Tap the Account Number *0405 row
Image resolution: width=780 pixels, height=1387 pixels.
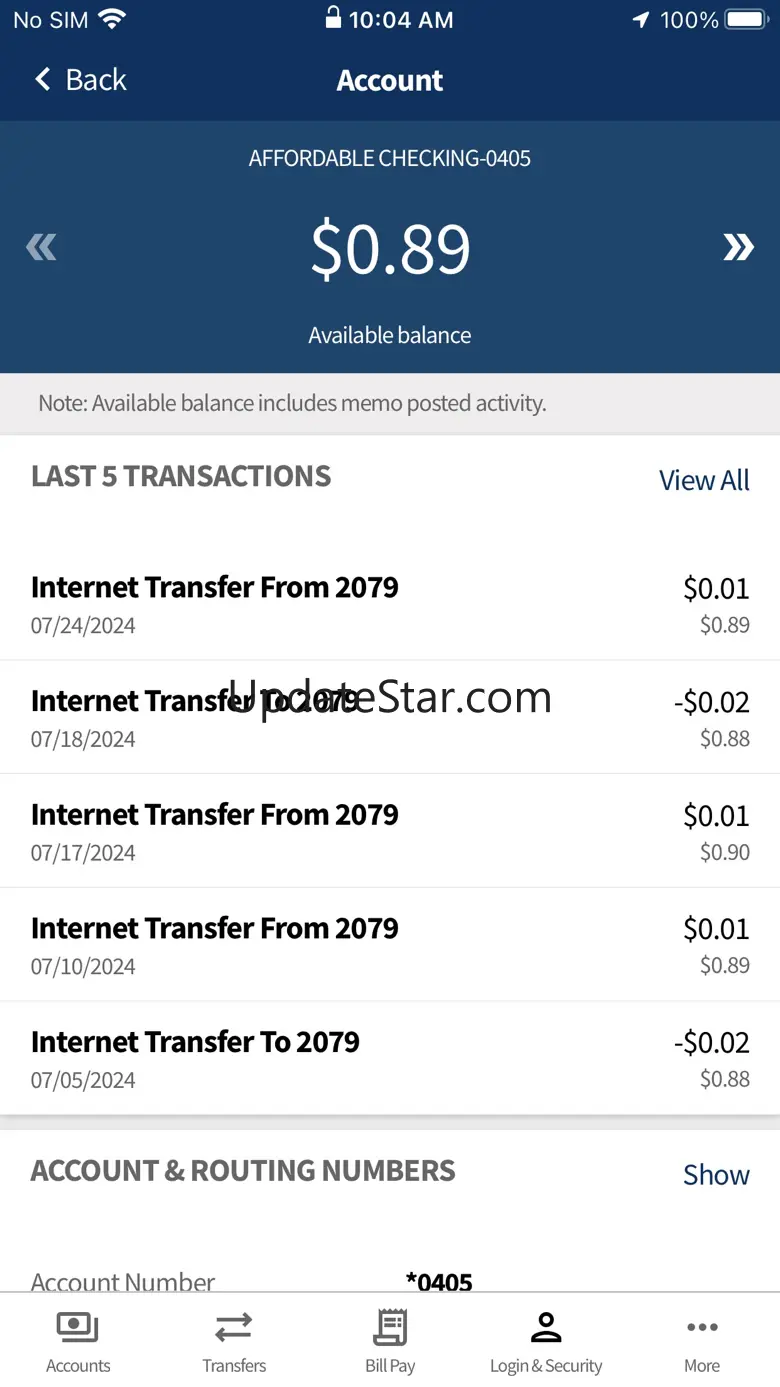tap(390, 1280)
